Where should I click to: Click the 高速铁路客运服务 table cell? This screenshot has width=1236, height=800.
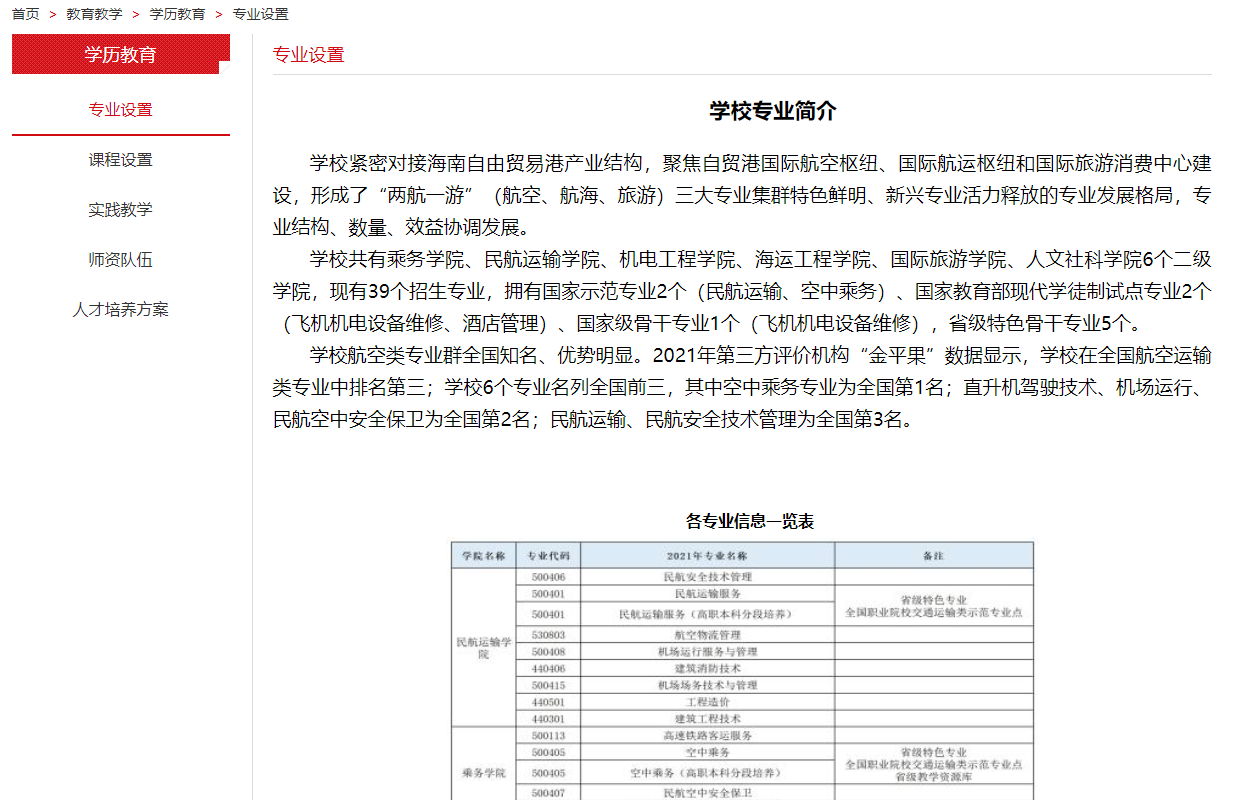(707, 735)
